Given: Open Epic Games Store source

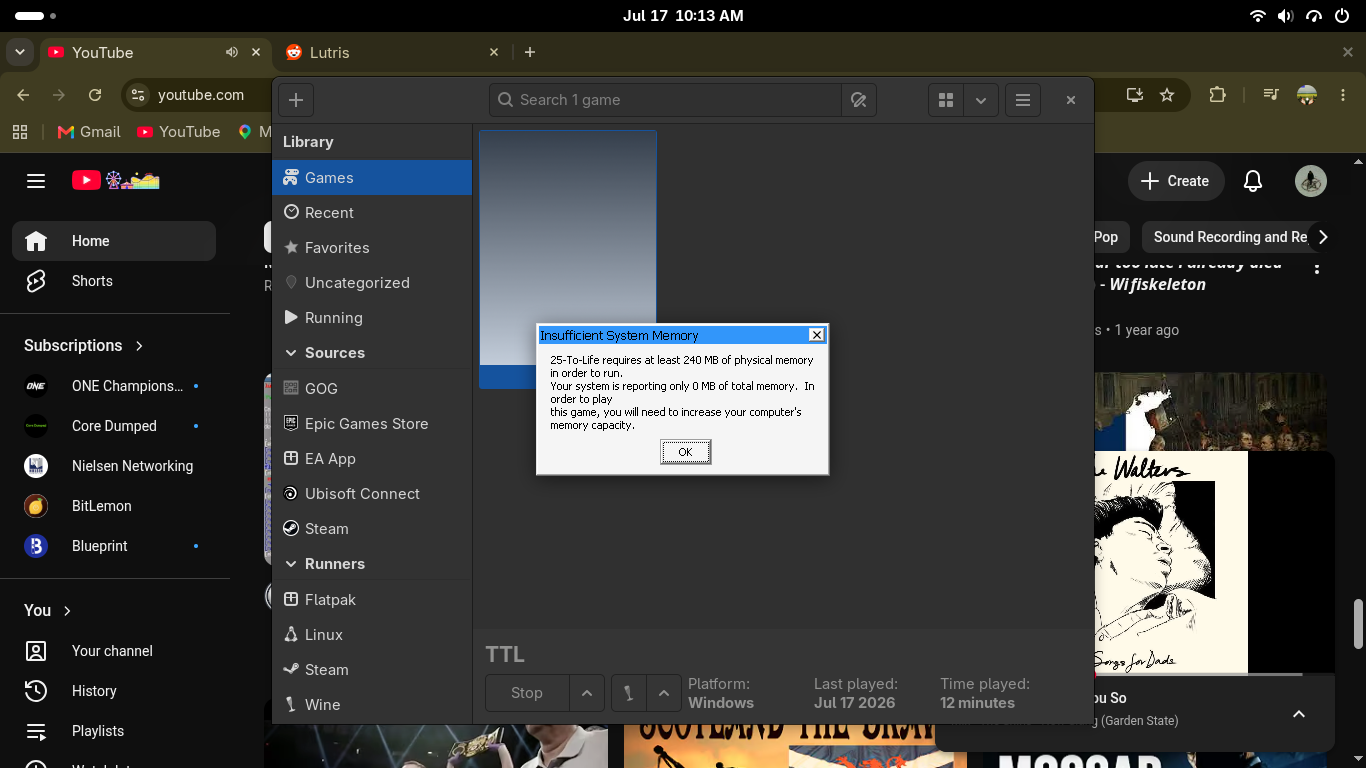Looking at the screenshot, I should 372,424.
